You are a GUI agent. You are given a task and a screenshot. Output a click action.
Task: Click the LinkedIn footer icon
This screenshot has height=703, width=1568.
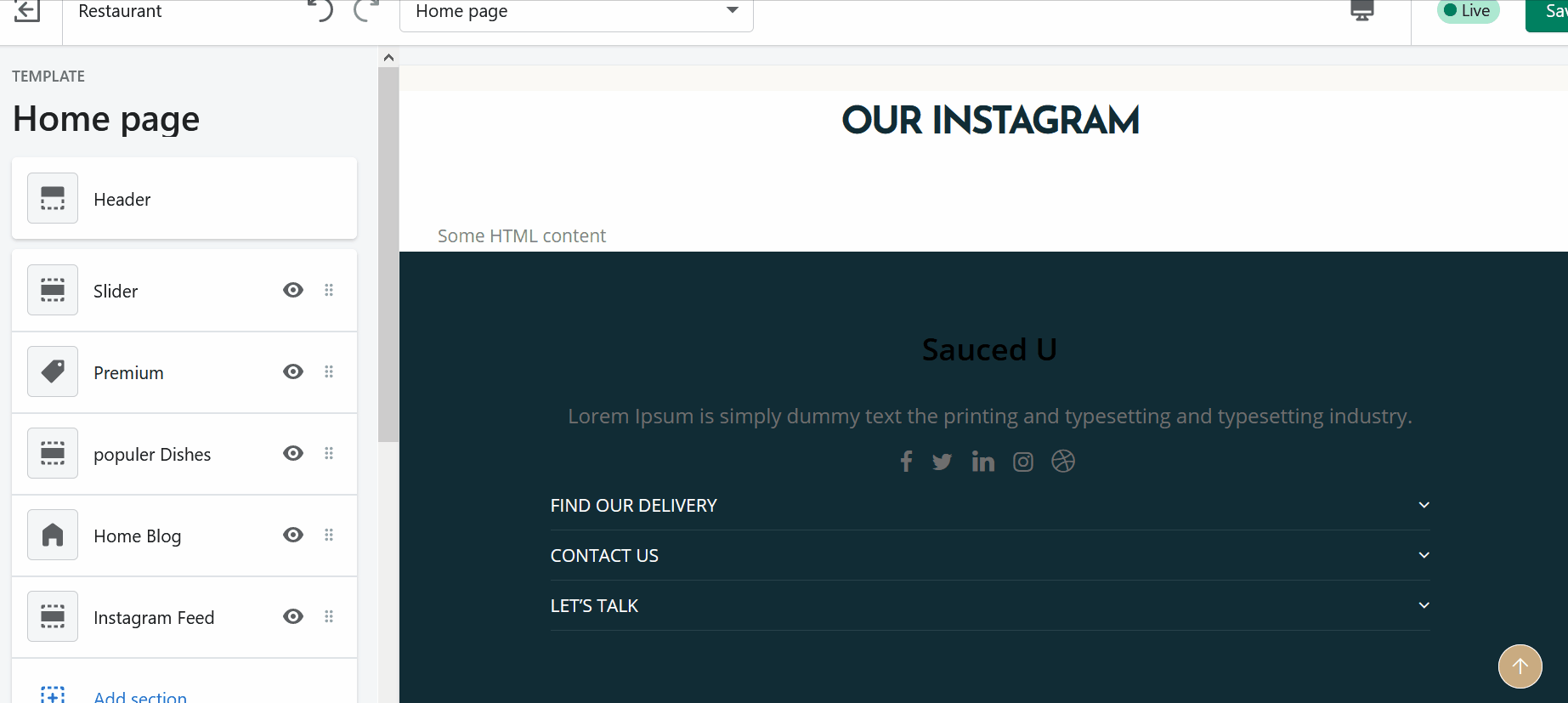(982, 462)
